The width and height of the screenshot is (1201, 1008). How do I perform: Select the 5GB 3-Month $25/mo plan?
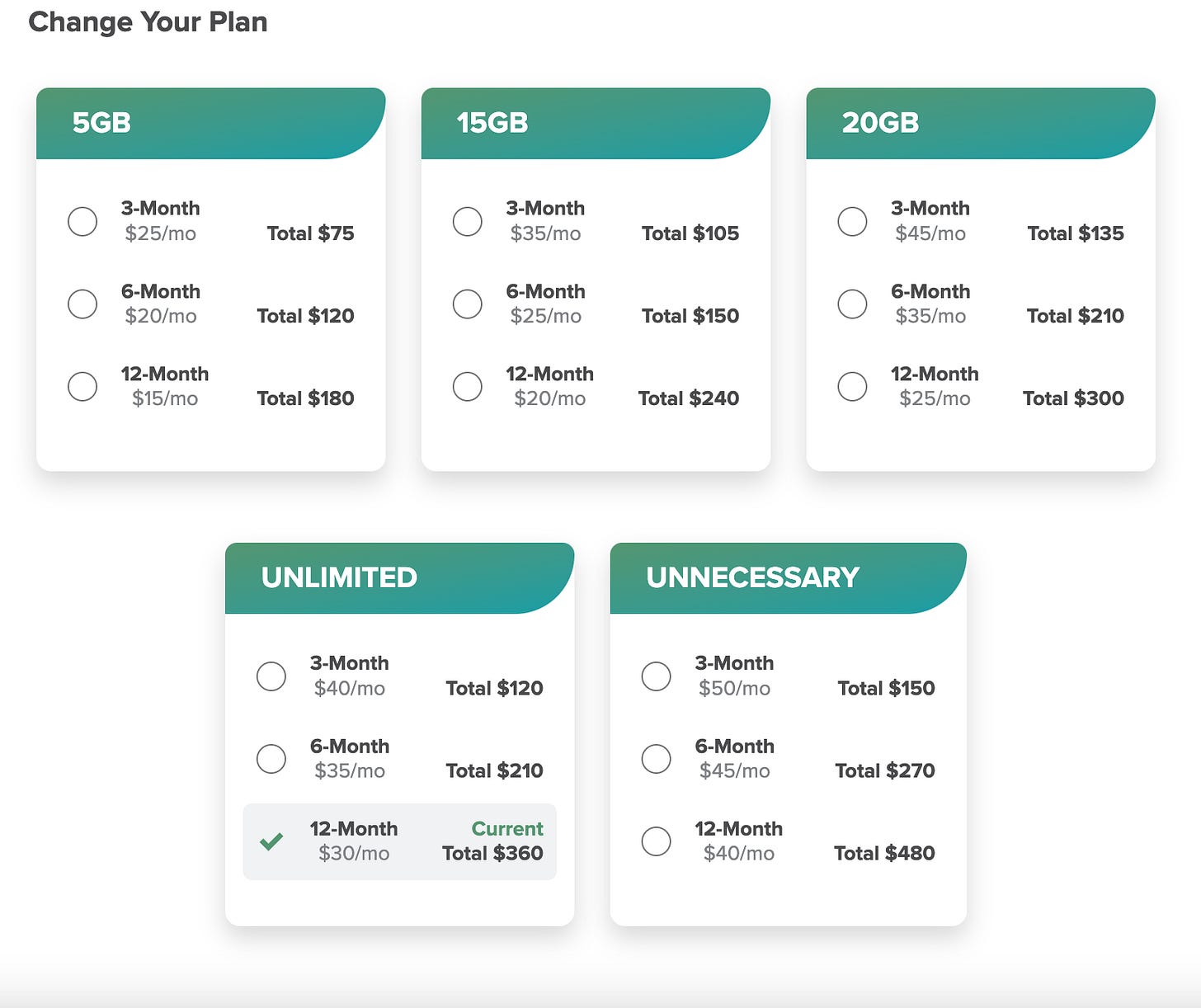pyautogui.click(x=82, y=221)
